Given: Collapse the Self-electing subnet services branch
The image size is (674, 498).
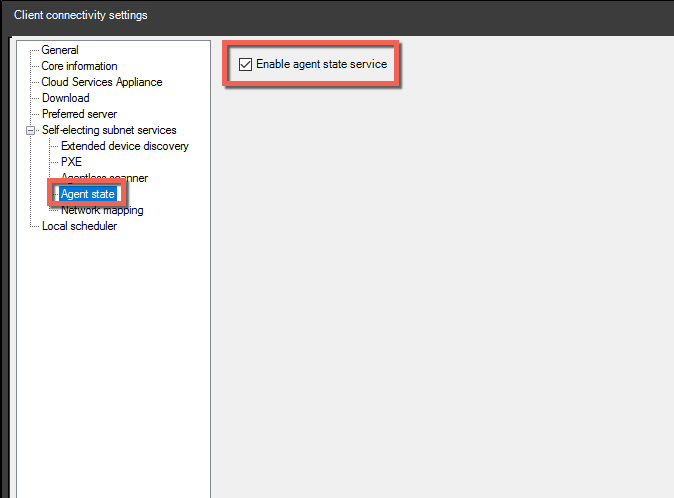Looking at the screenshot, I should point(31,130).
